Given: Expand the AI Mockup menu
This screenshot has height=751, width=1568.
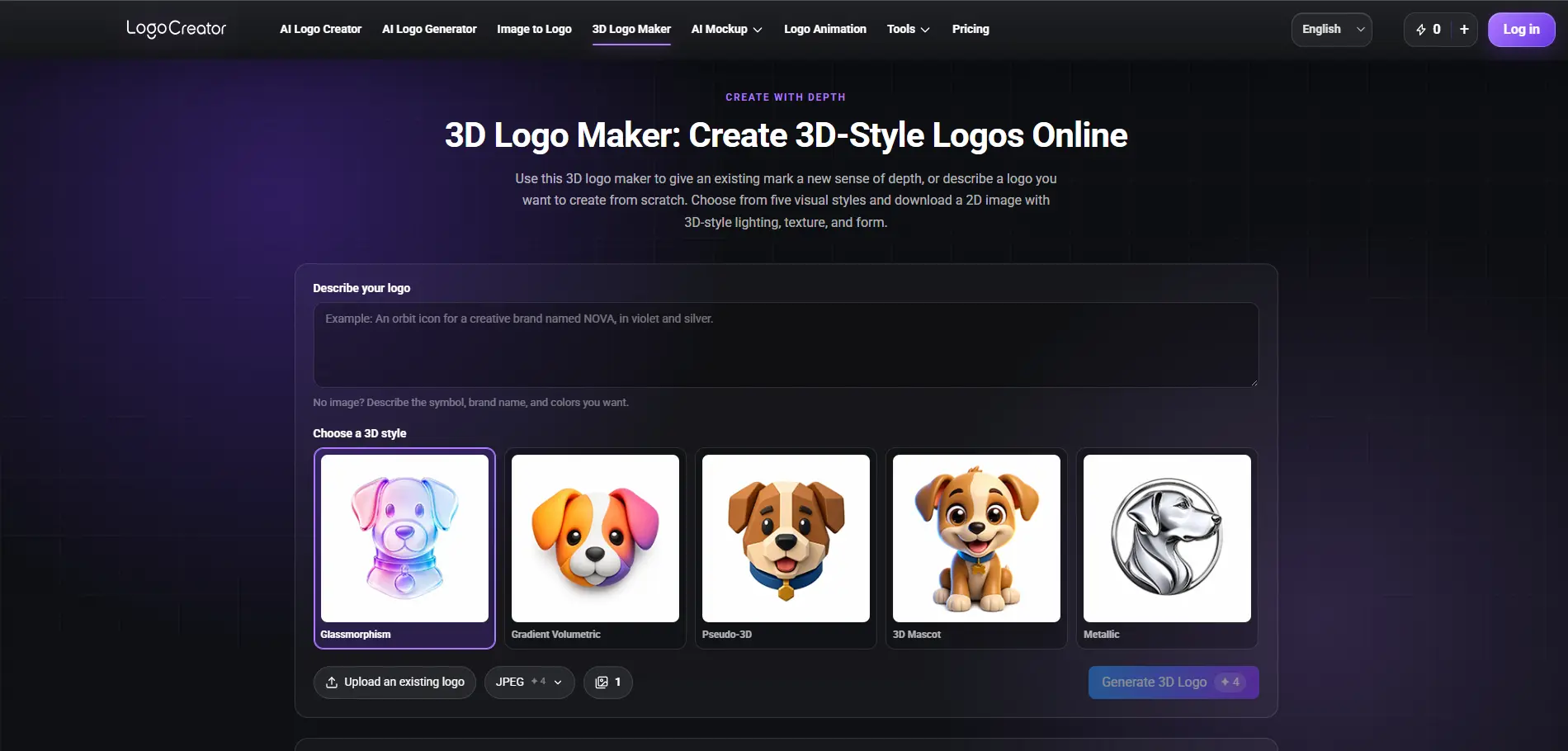Looking at the screenshot, I should 726,29.
